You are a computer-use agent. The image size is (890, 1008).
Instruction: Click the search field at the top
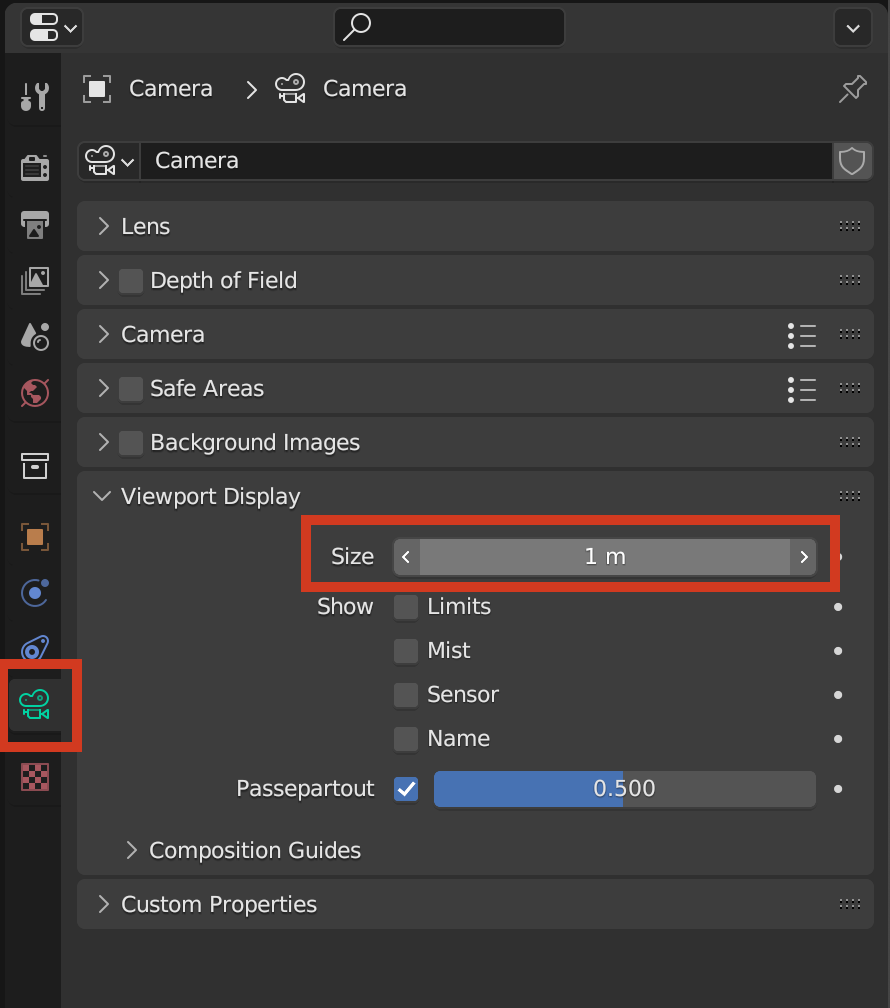coord(448,27)
